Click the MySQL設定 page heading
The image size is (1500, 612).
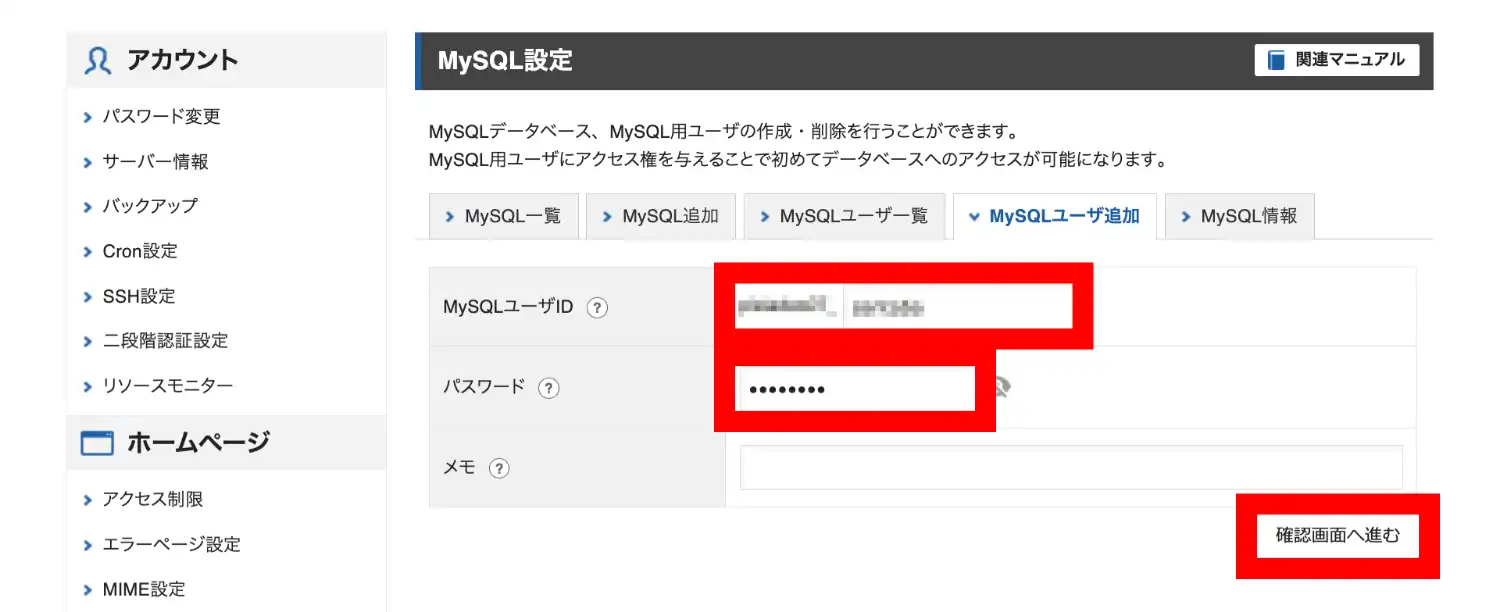point(505,60)
